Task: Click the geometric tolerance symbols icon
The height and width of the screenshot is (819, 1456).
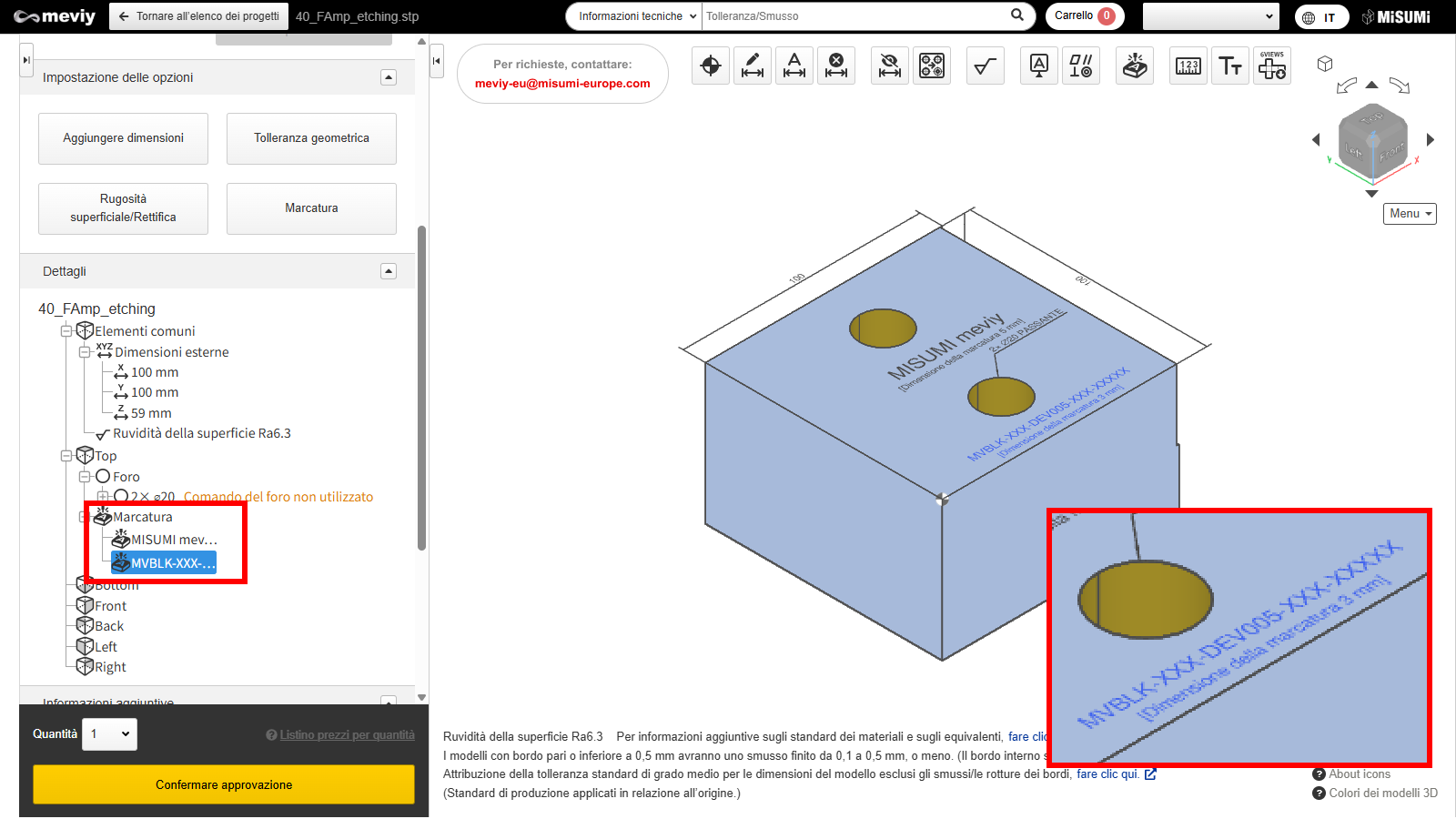Action: 1081,66
